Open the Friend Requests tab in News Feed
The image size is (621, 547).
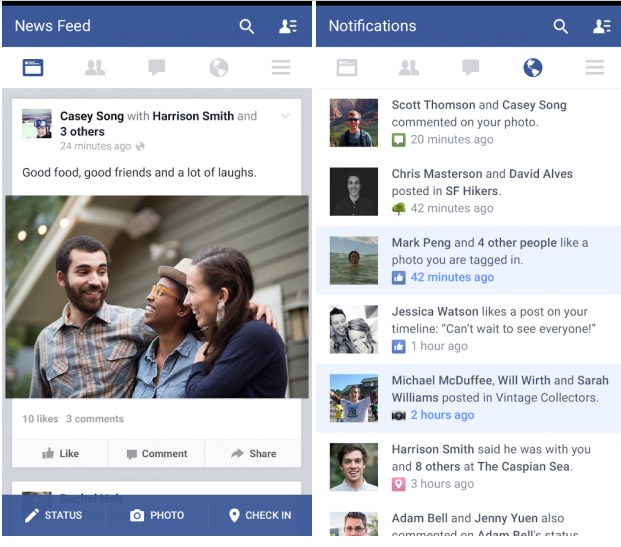coord(95,68)
